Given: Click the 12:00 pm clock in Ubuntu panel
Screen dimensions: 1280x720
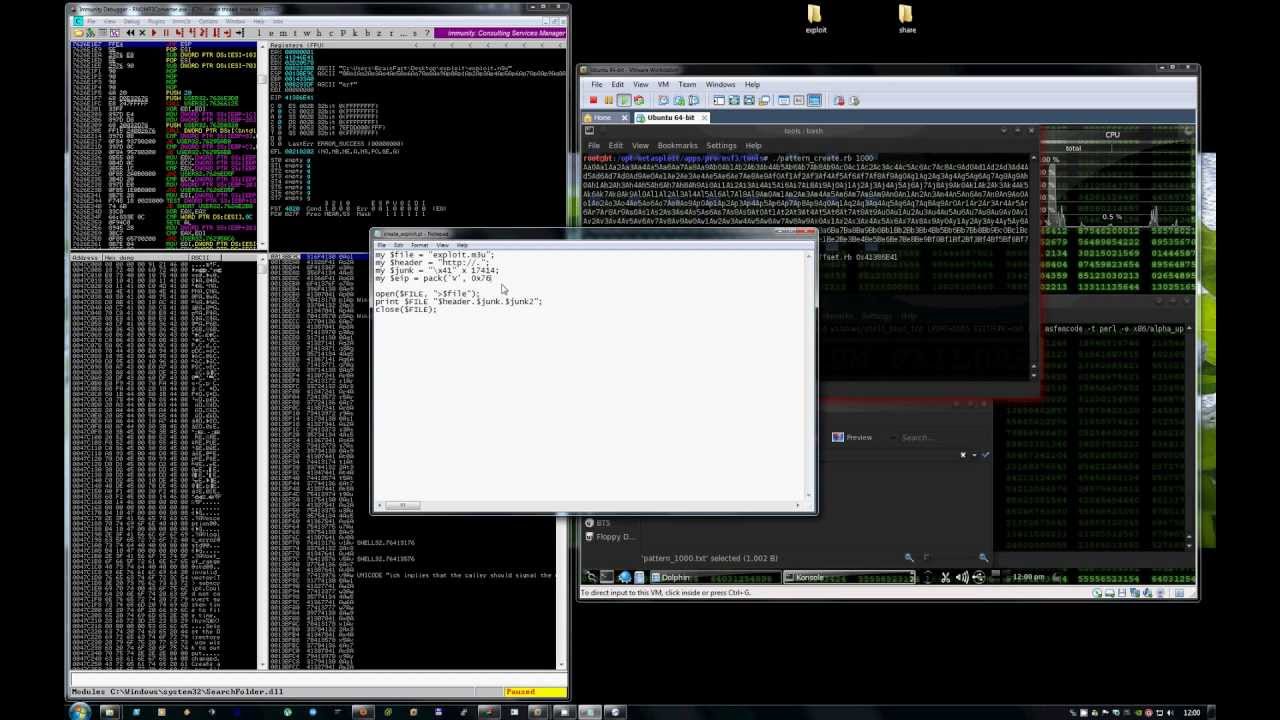Looking at the screenshot, I should click(1028, 577).
